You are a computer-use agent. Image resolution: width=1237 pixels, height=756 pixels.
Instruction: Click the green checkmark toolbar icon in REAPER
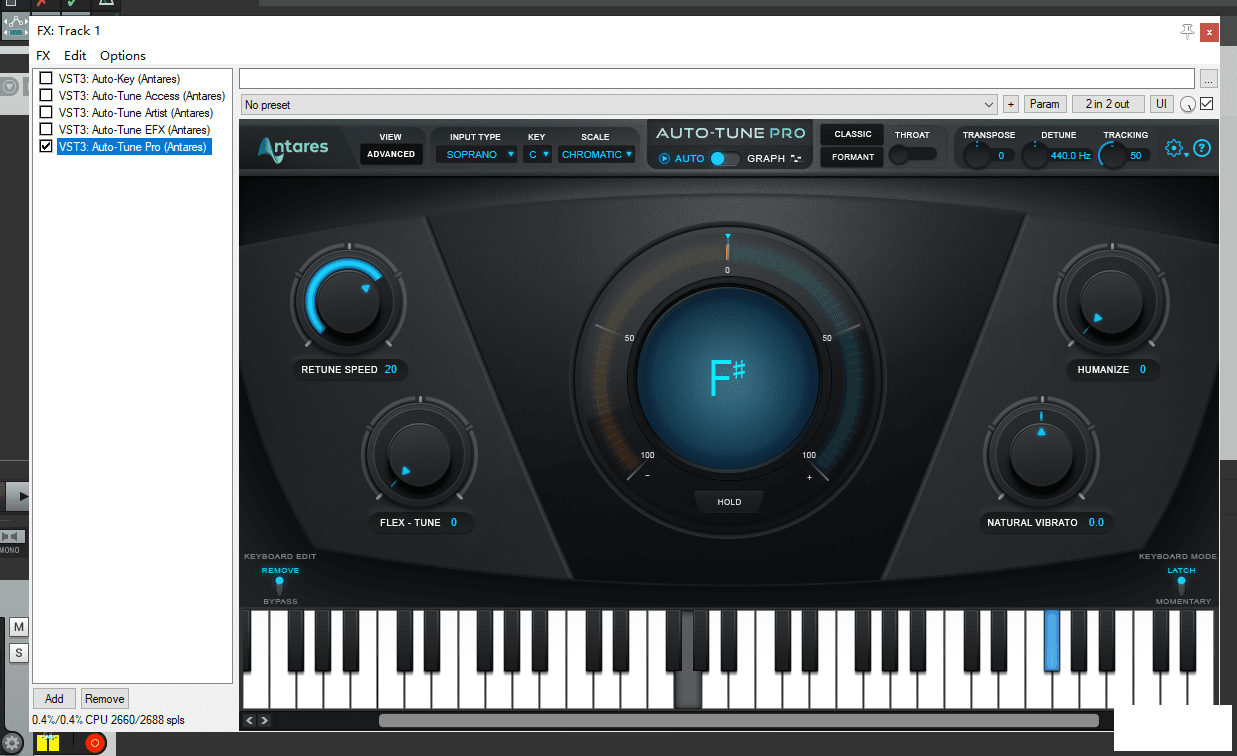pos(73,3)
